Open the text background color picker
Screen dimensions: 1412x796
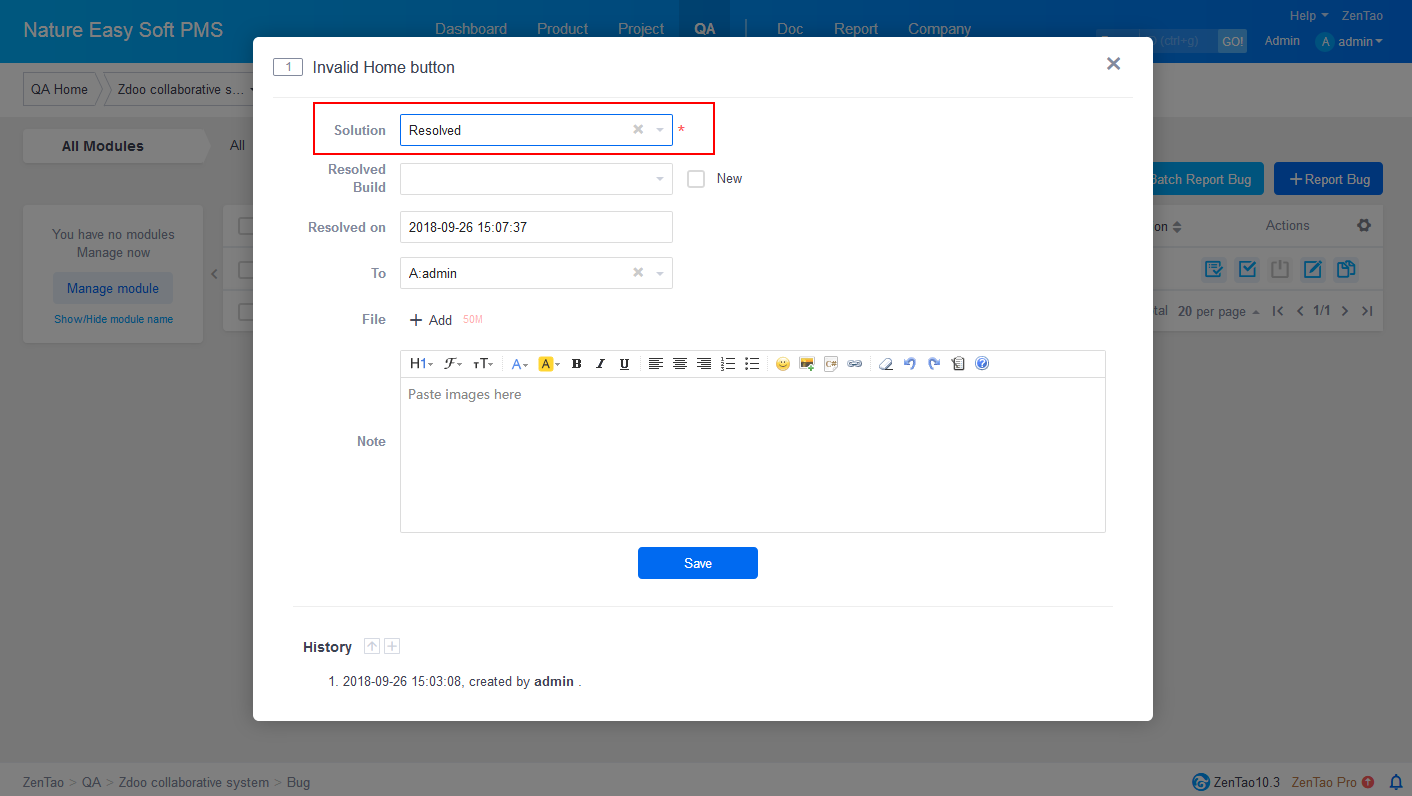click(549, 364)
